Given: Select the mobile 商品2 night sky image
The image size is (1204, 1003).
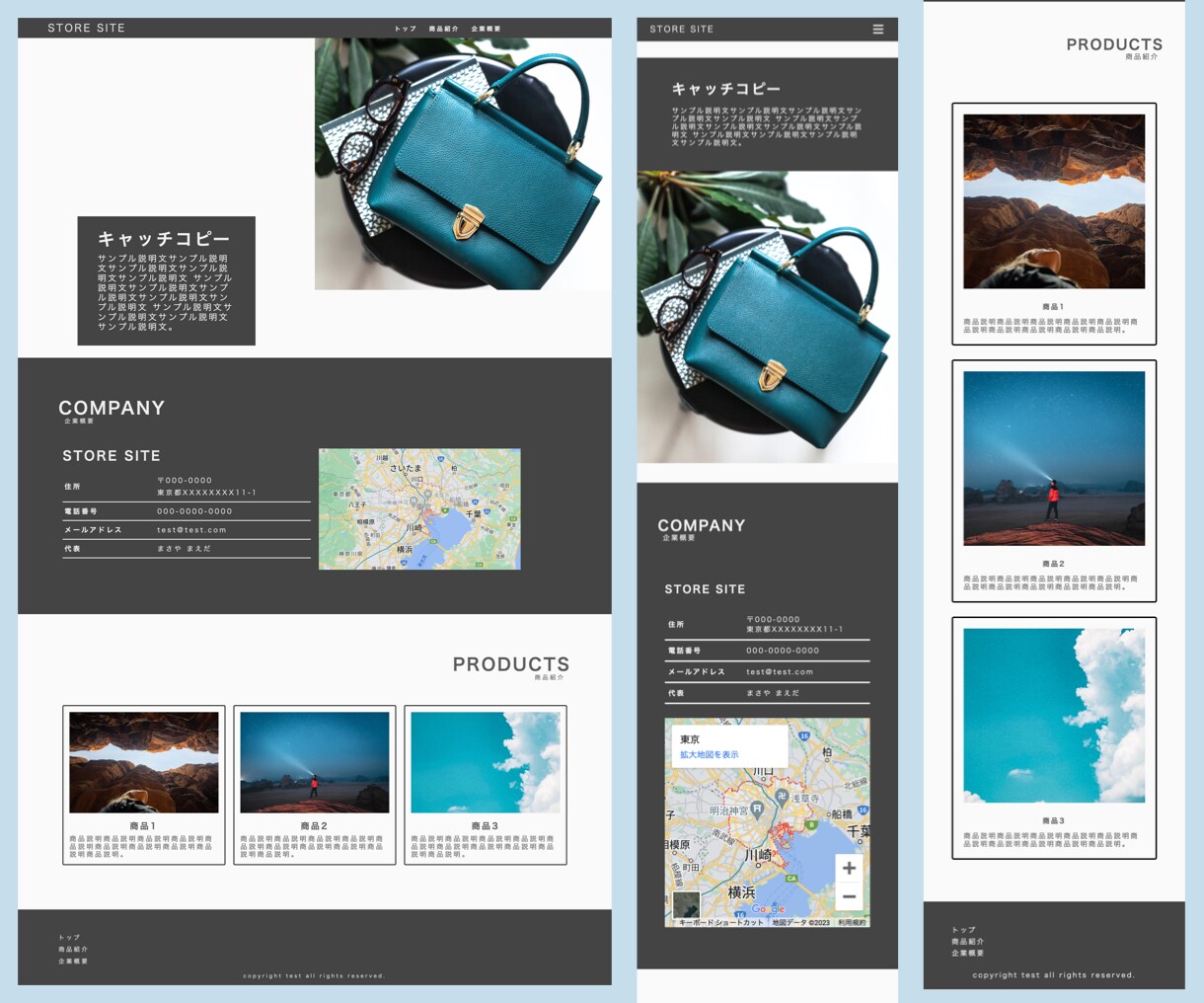Looking at the screenshot, I should pos(1054,458).
